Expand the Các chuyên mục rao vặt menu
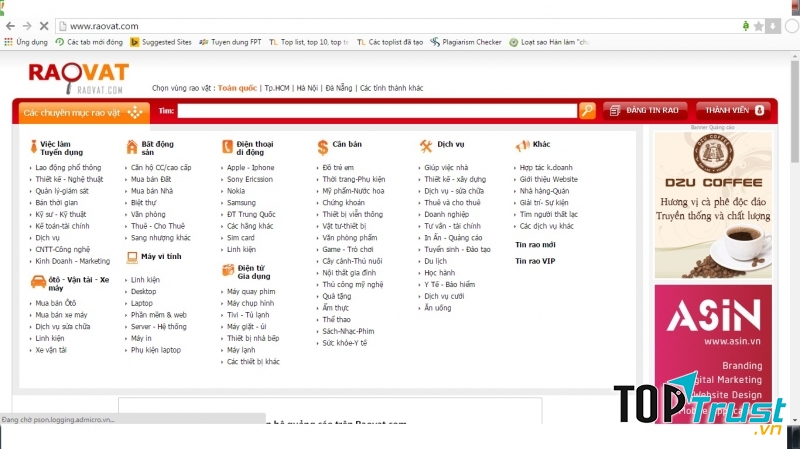This screenshot has height=449, width=800. [82, 111]
